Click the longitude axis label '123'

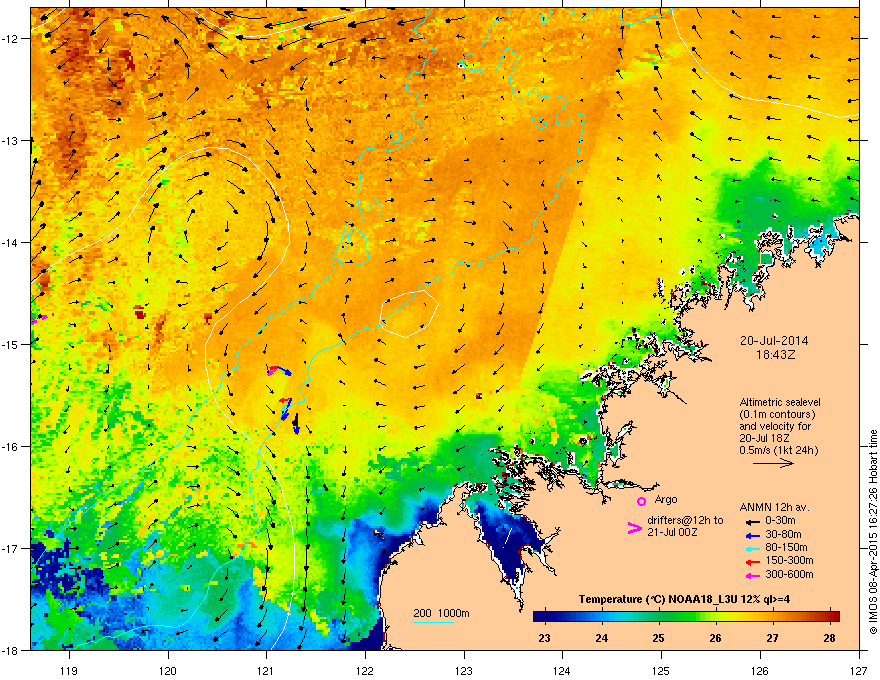[x=464, y=670]
